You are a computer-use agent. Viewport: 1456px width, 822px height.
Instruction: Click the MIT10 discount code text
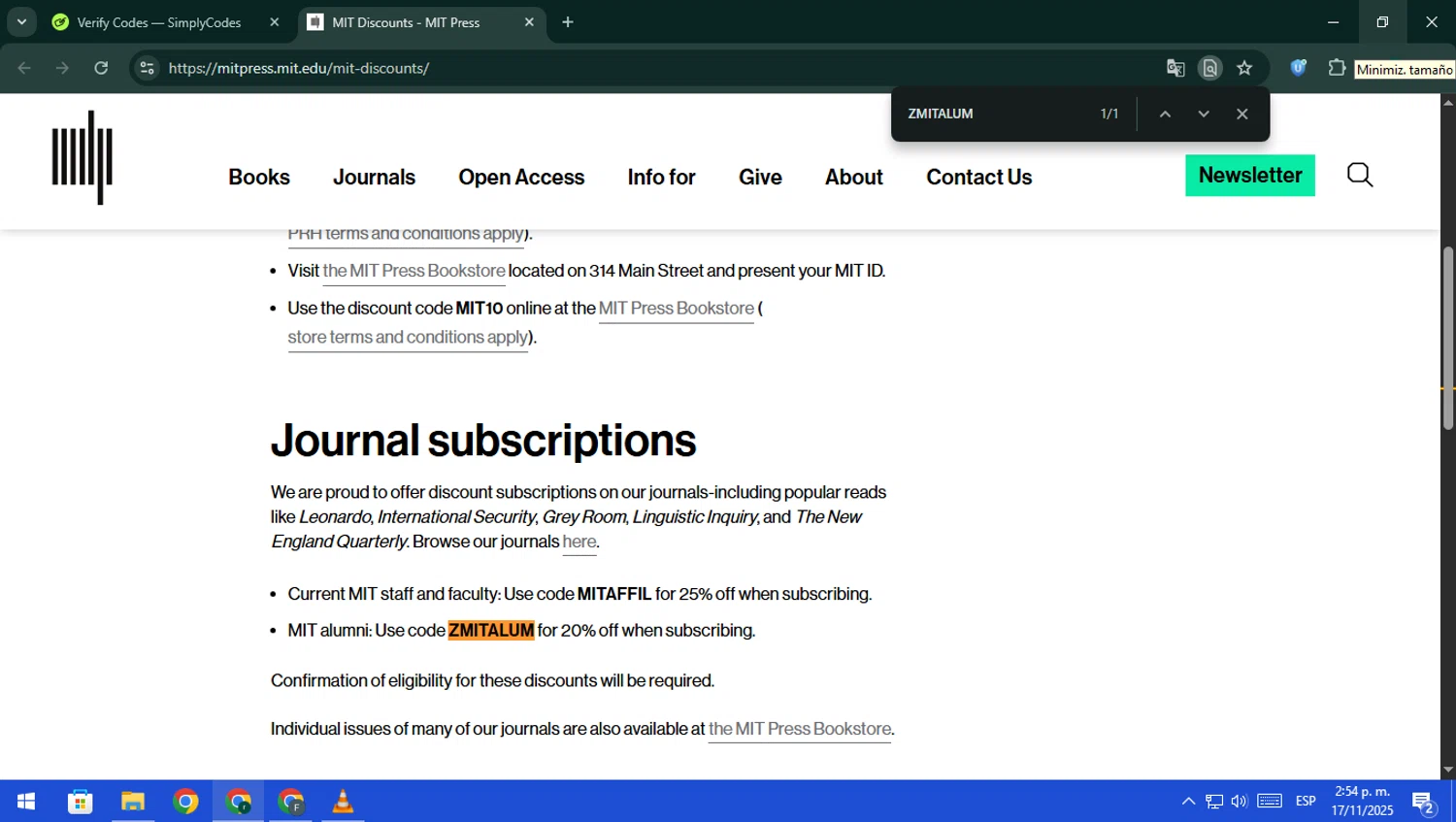pos(480,309)
